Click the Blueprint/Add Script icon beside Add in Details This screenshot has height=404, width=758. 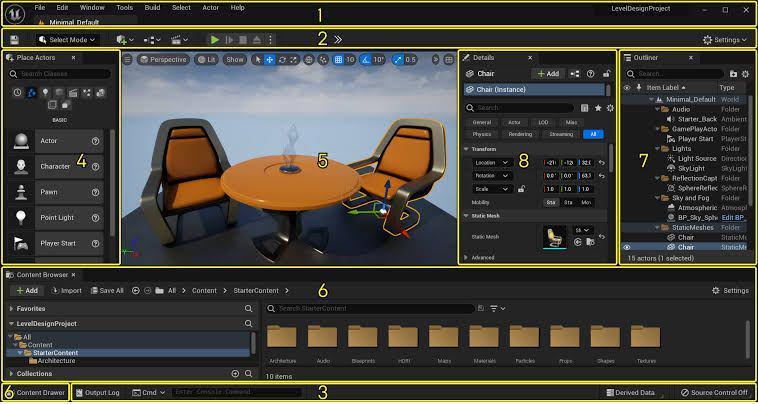[x=574, y=73]
